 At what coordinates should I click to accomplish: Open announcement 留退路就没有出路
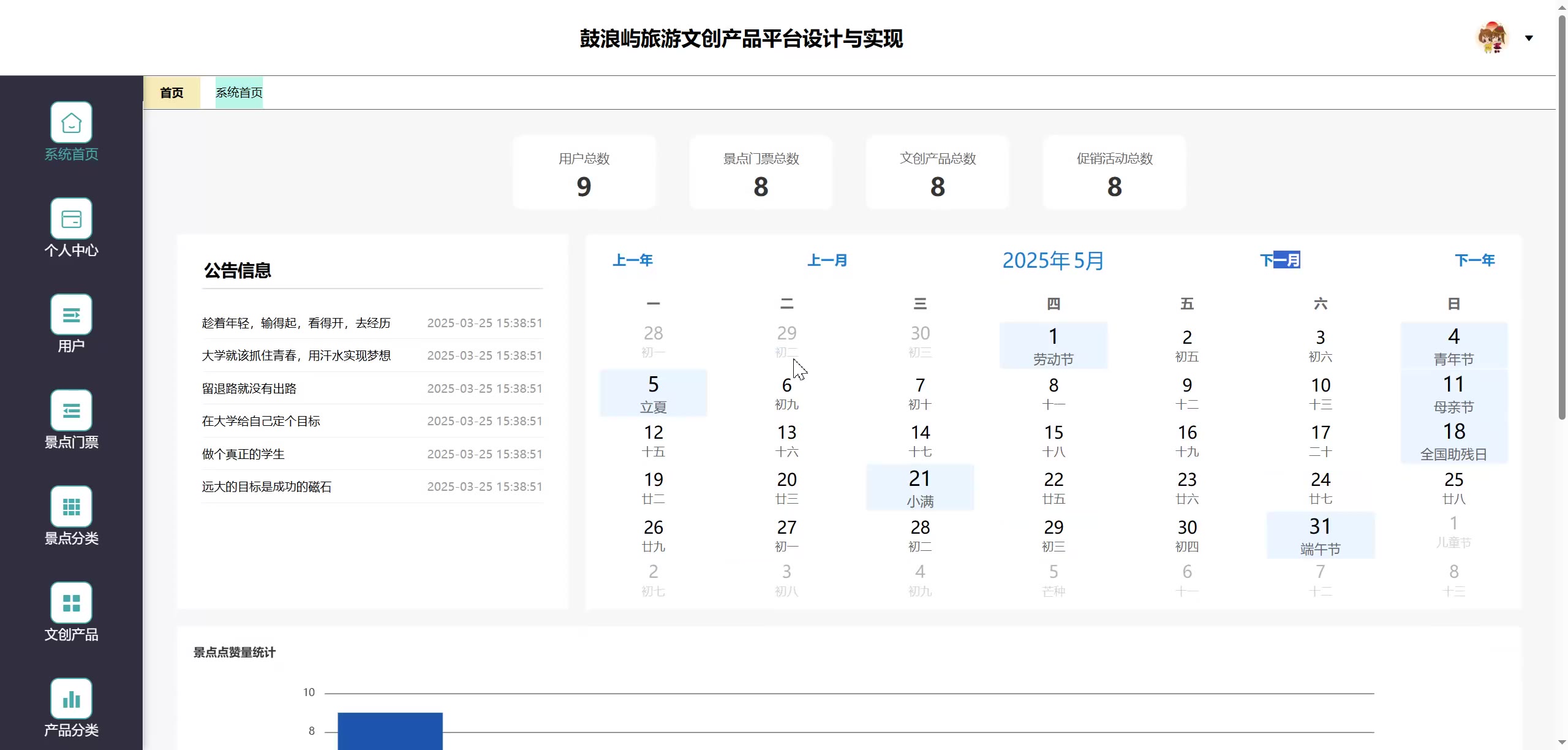[249, 388]
